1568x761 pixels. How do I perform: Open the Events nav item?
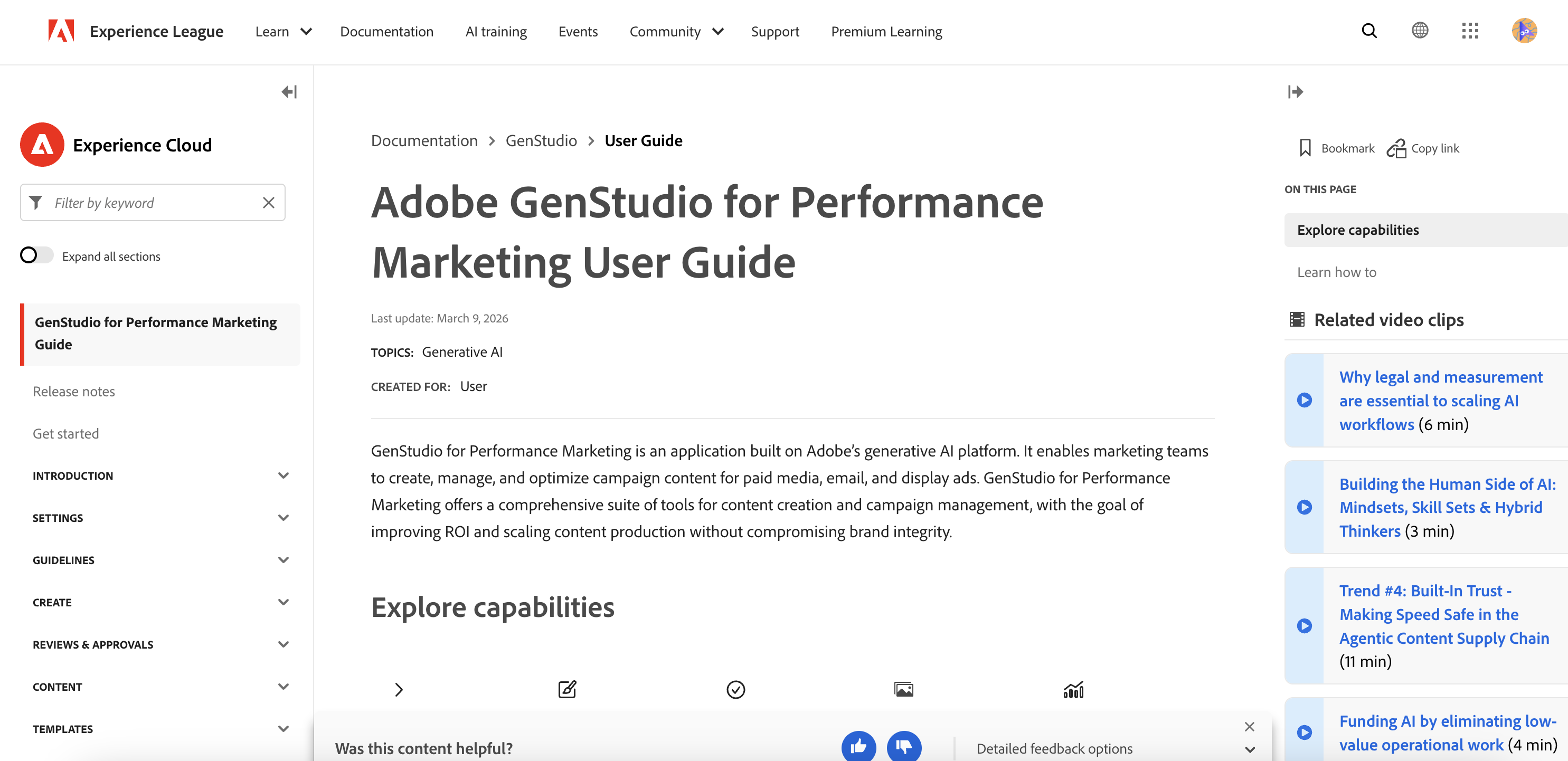click(x=578, y=32)
